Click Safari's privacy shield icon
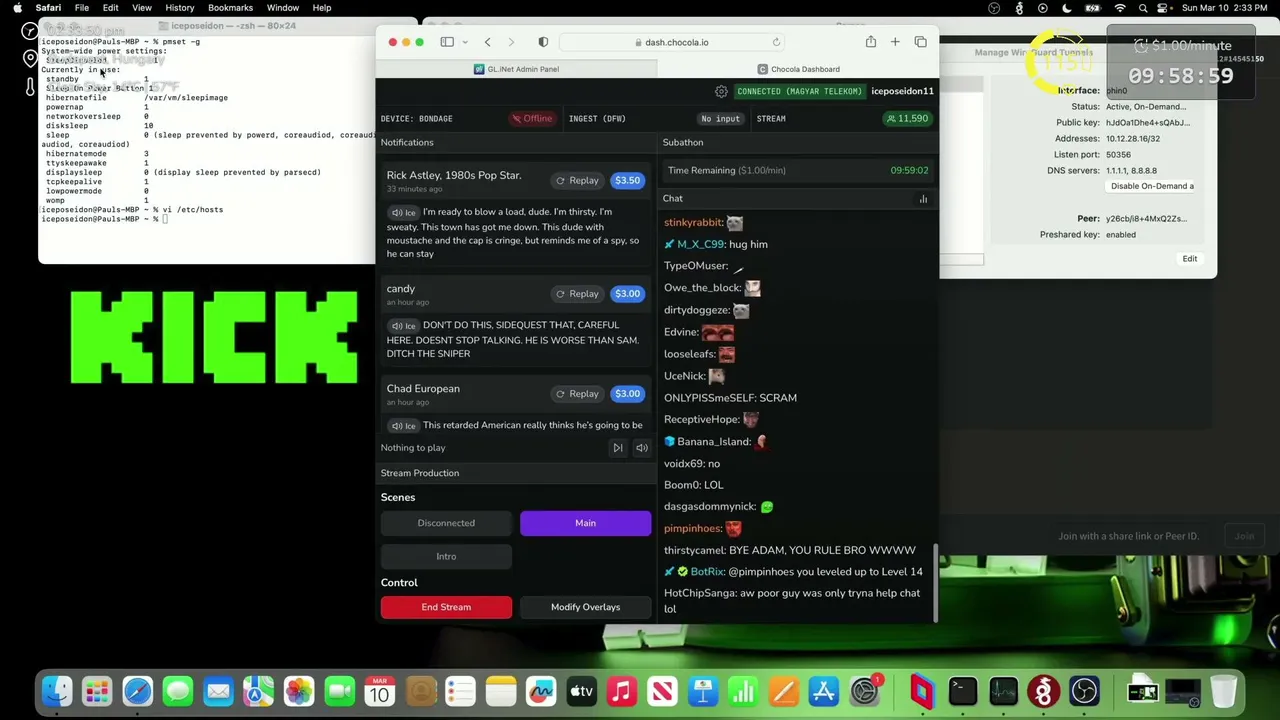Viewport: 1280px width, 720px height. [543, 42]
